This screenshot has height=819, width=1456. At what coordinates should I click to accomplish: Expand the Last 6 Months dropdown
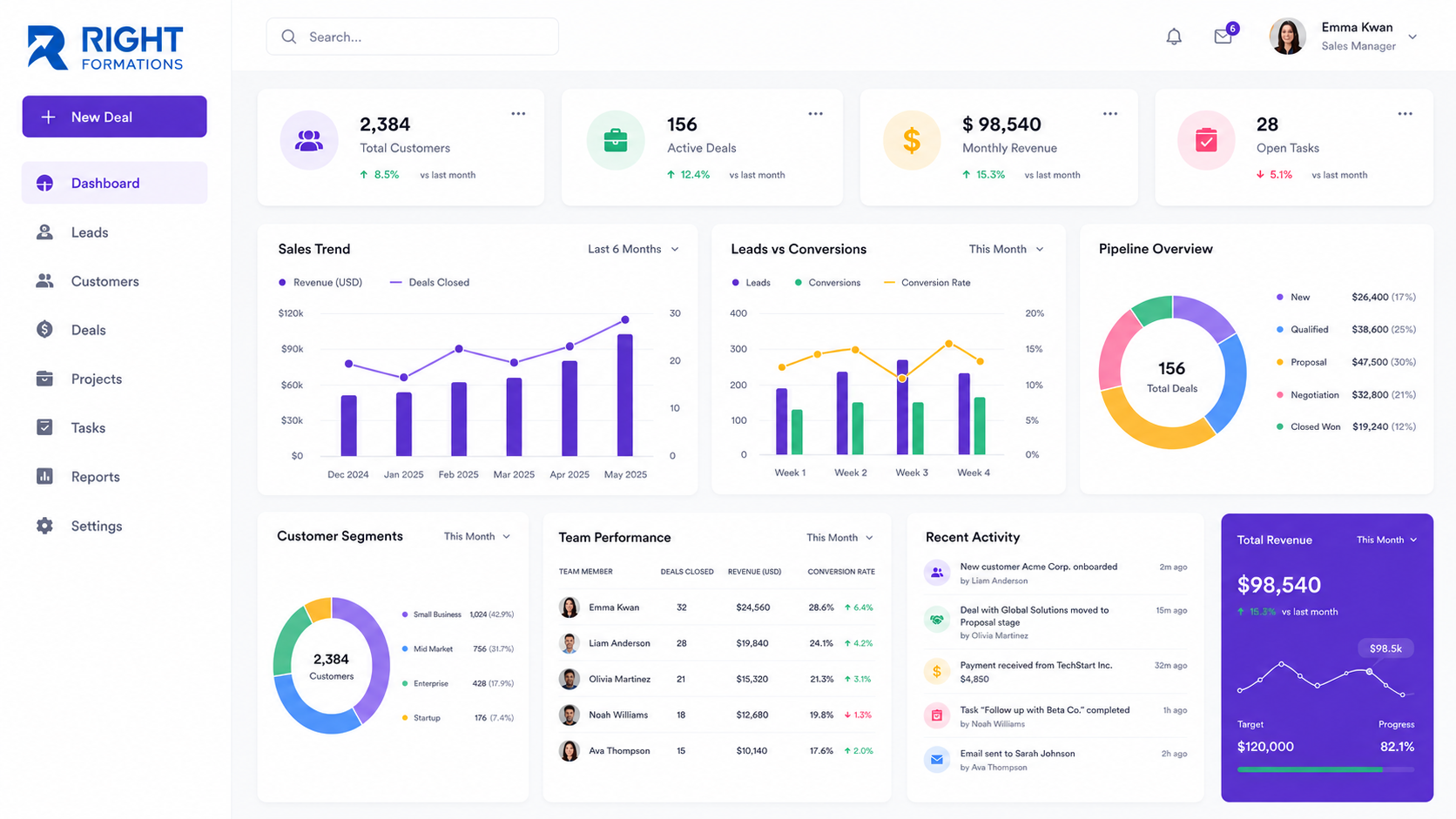[x=633, y=249]
